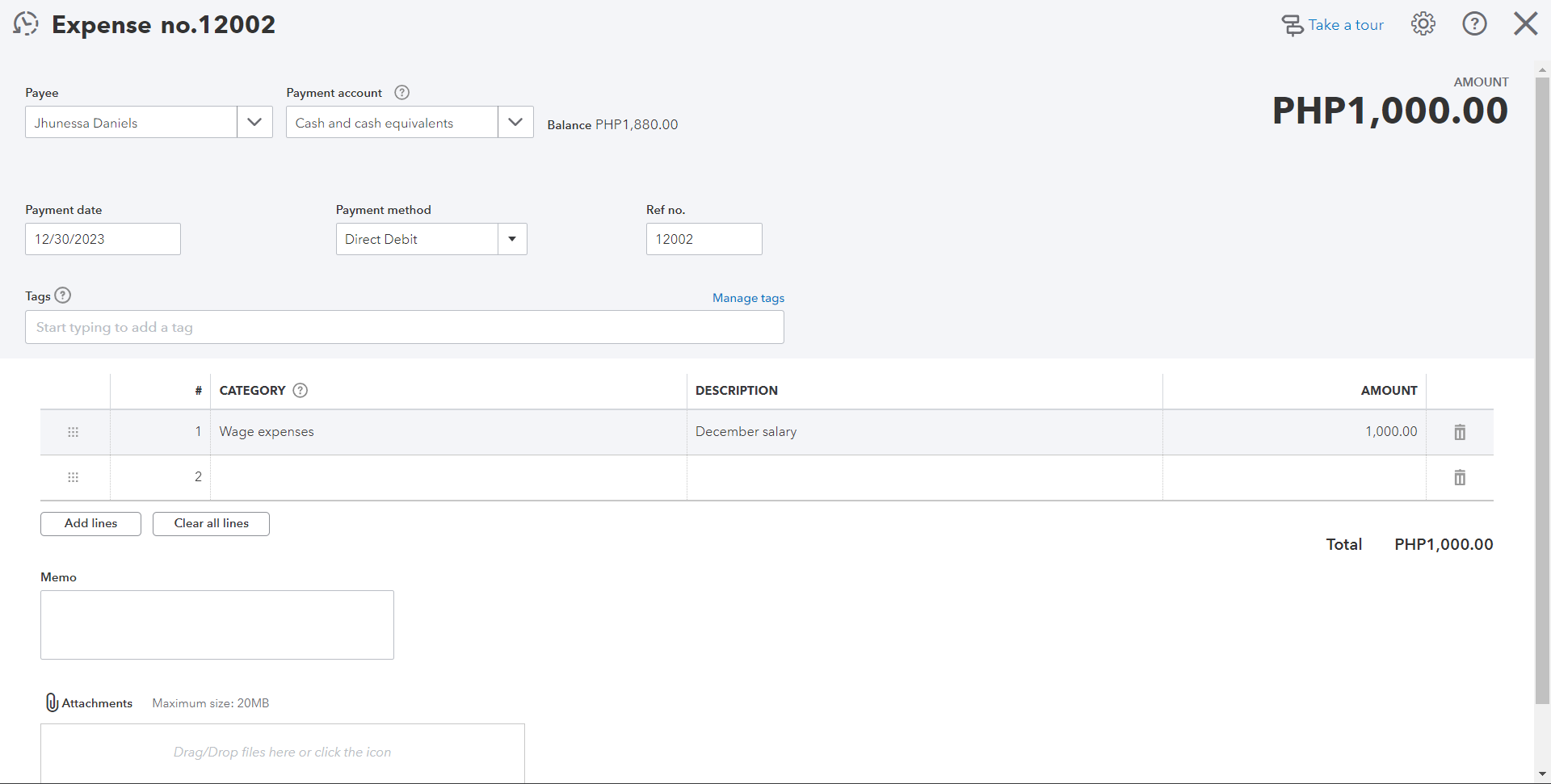Open the Manage tags link

pyautogui.click(x=748, y=298)
